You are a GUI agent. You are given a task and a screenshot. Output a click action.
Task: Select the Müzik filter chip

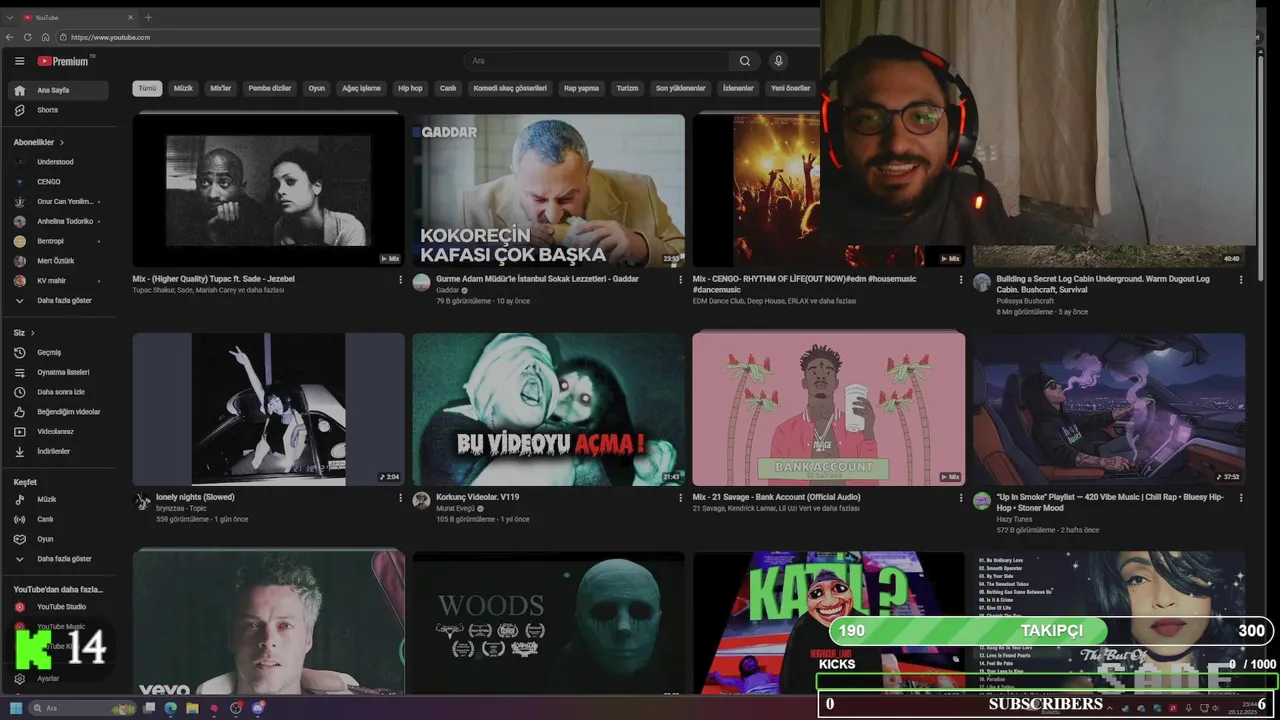(x=183, y=88)
